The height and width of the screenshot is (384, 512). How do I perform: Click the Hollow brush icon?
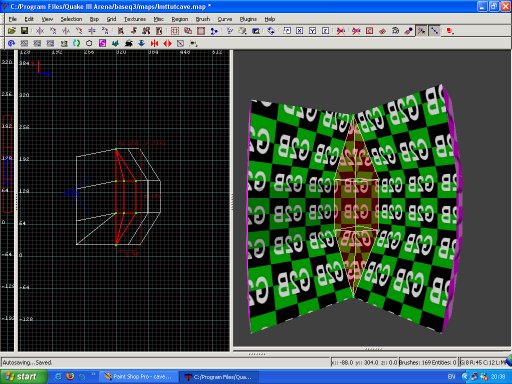(201, 31)
